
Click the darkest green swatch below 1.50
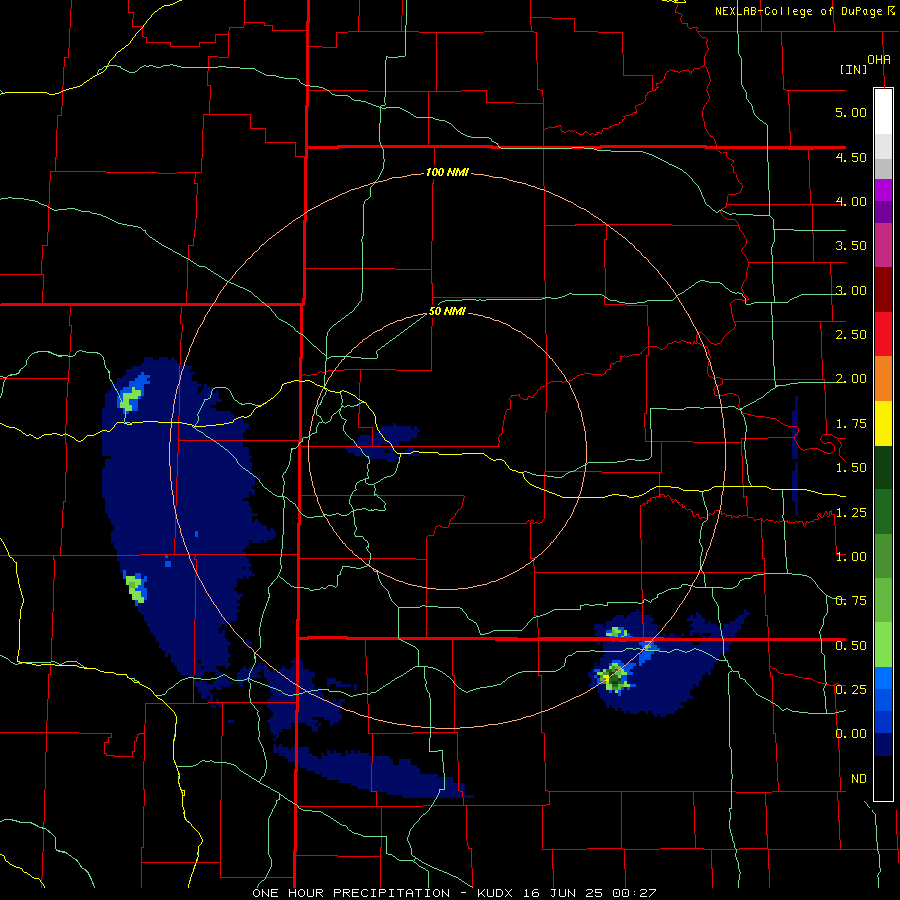(883, 467)
